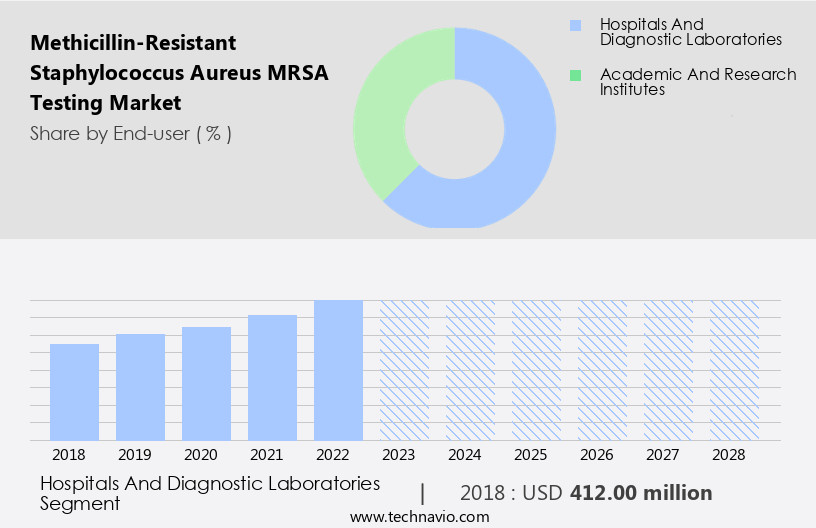Viewport: 816px width, 528px height.
Task: Click the 2020 bar in the chart
Action: [207, 383]
